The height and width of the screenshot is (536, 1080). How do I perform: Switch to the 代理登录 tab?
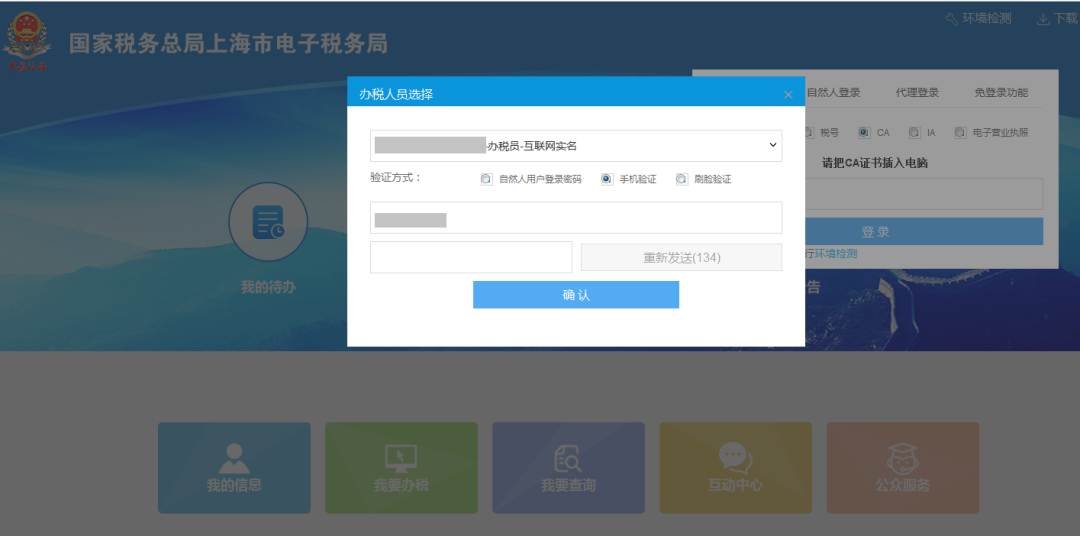pos(917,93)
